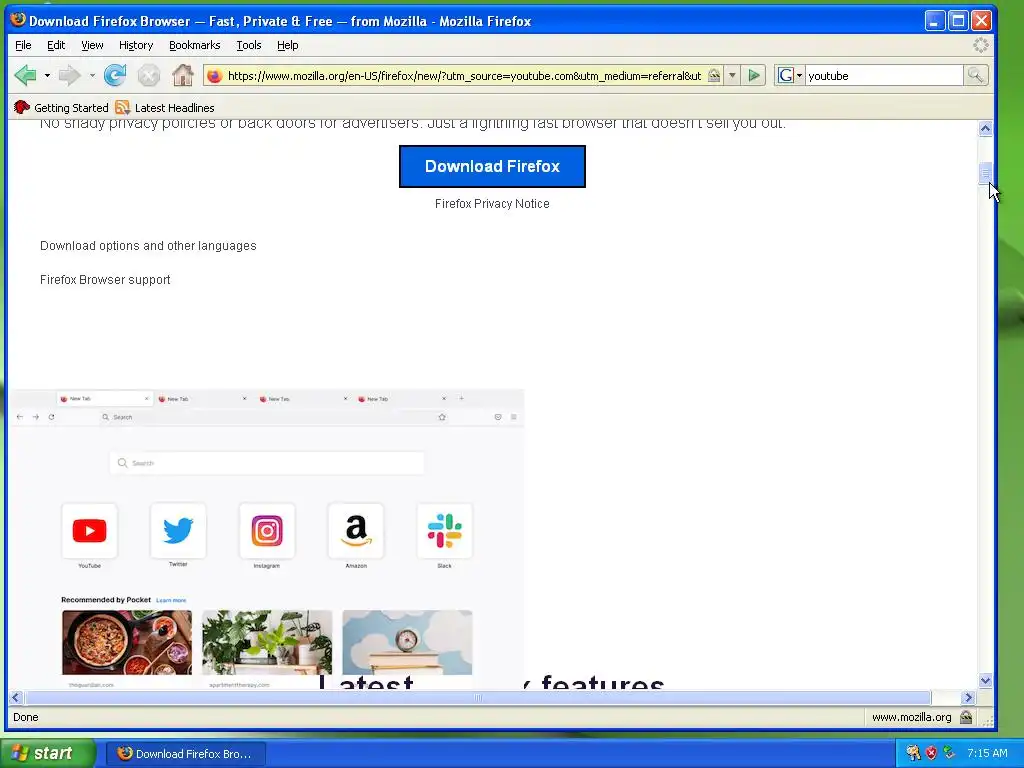Click the key tray icon in system tray
The height and width of the screenshot is (768, 1024).
pyautogui.click(x=913, y=753)
